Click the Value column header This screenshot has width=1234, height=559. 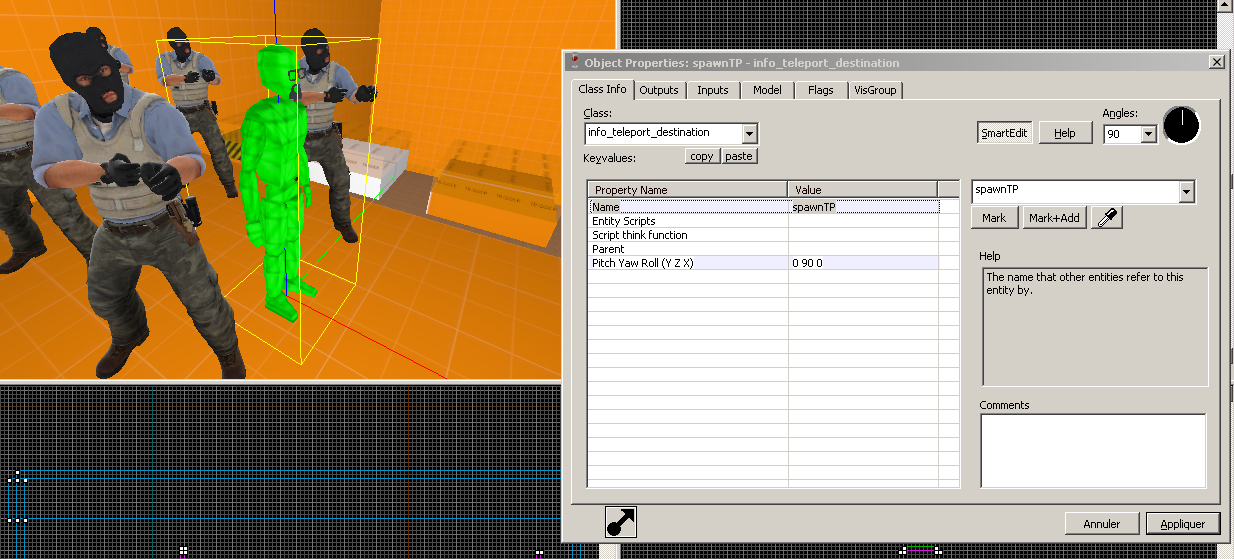tap(862, 190)
